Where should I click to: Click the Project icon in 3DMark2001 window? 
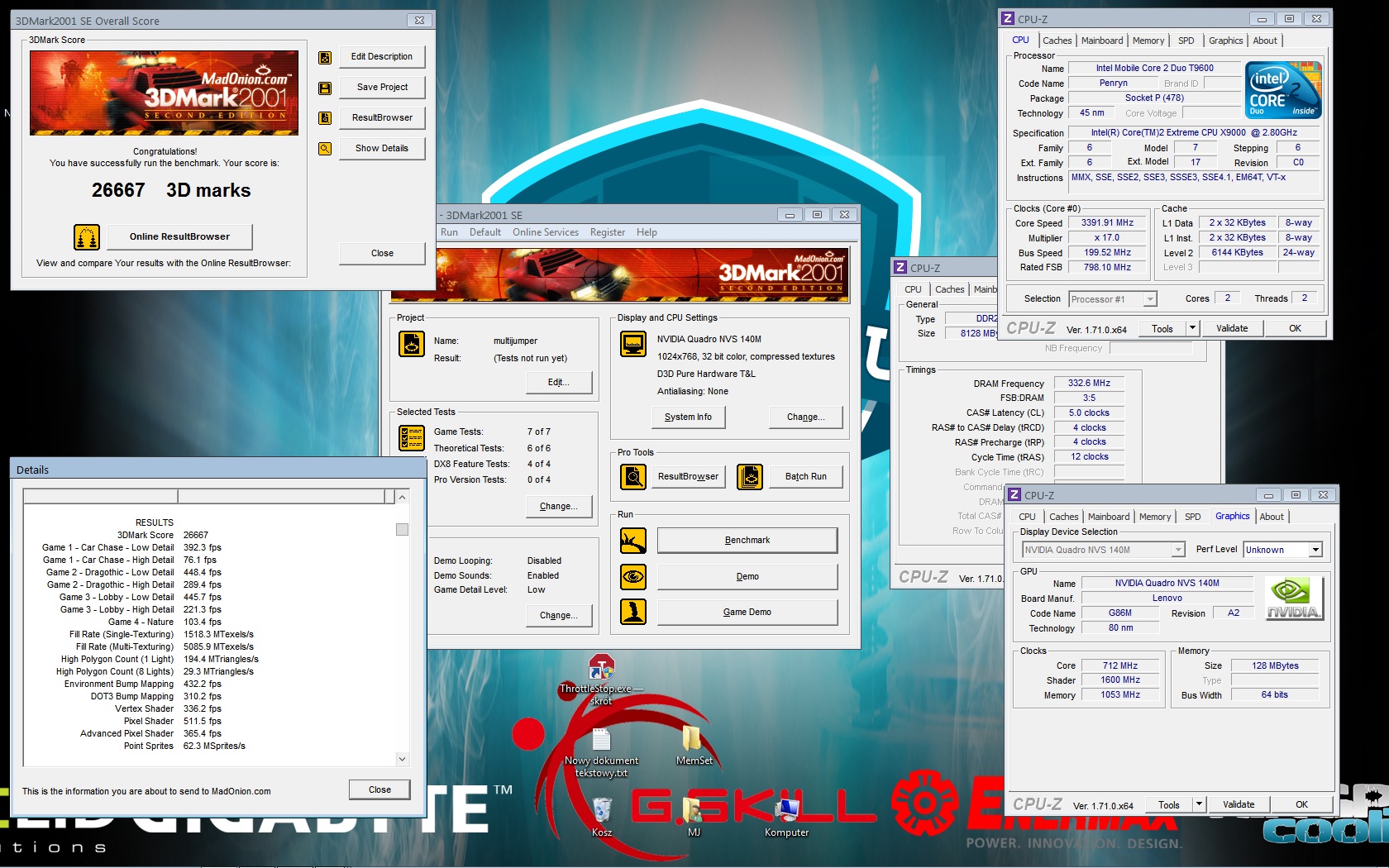412,343
